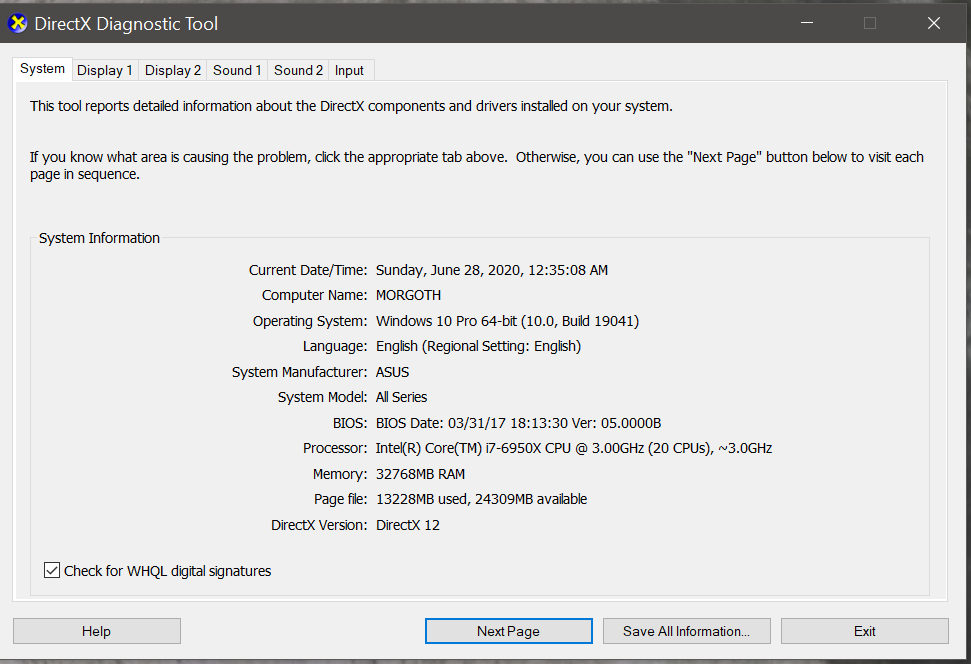The width and height of the screenshot is (971, 664).
Task: Open the Input tab
Action: click(x=349, y=71)
